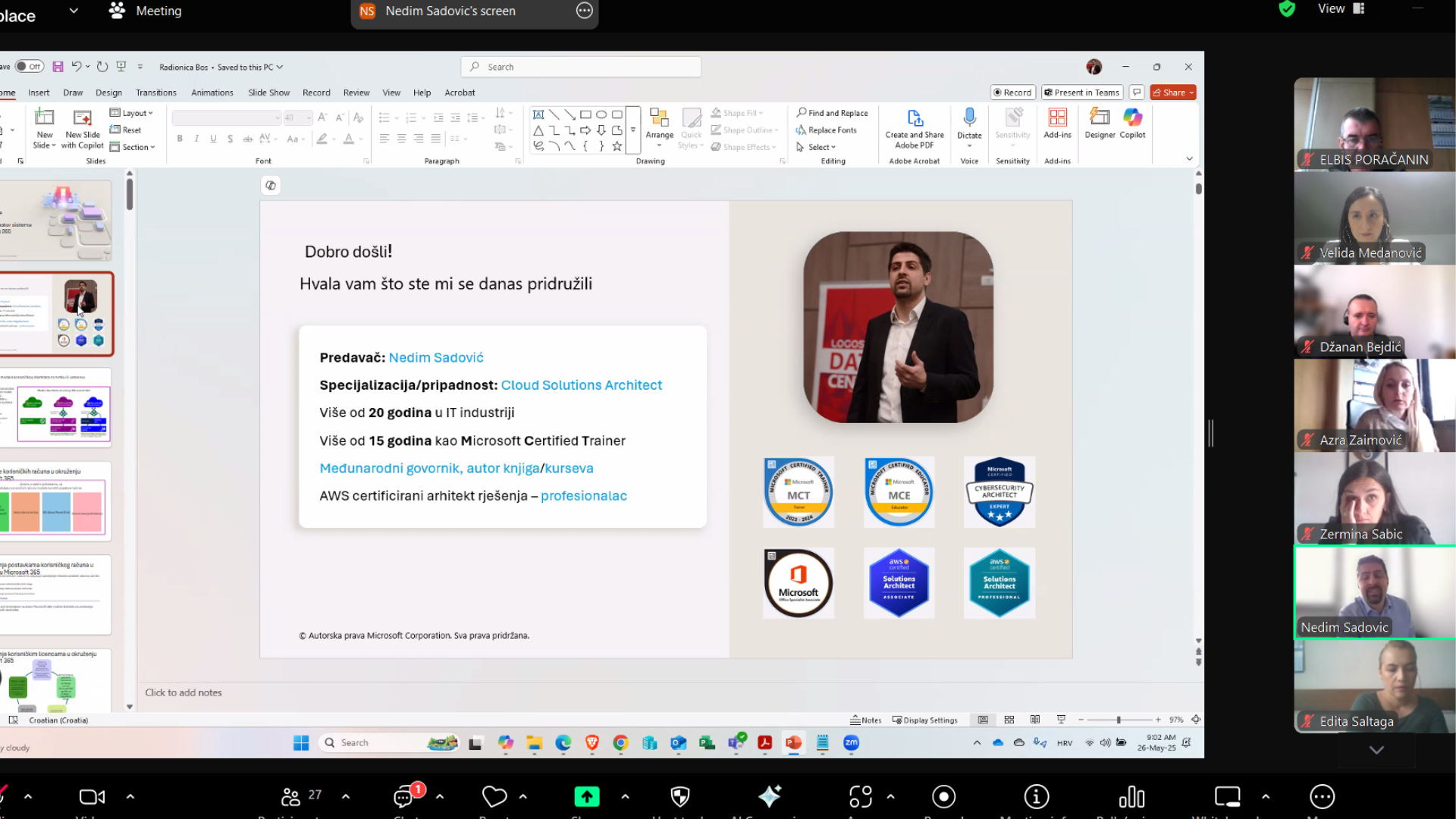
Task: Toggle the Notes pane in status bar
Action: (865, 720)
